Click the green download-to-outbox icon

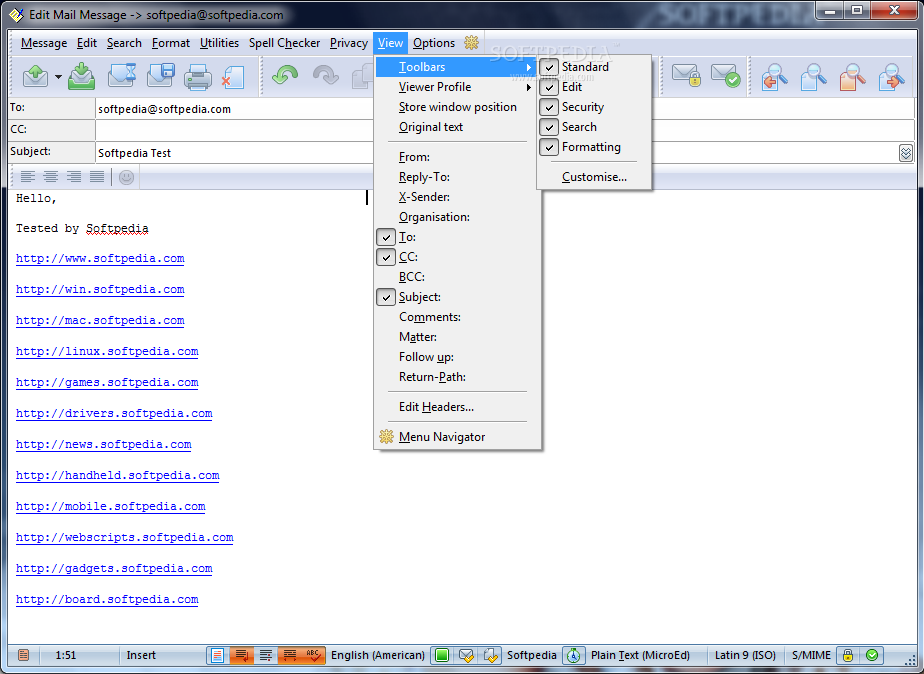(x=81, y=77)
